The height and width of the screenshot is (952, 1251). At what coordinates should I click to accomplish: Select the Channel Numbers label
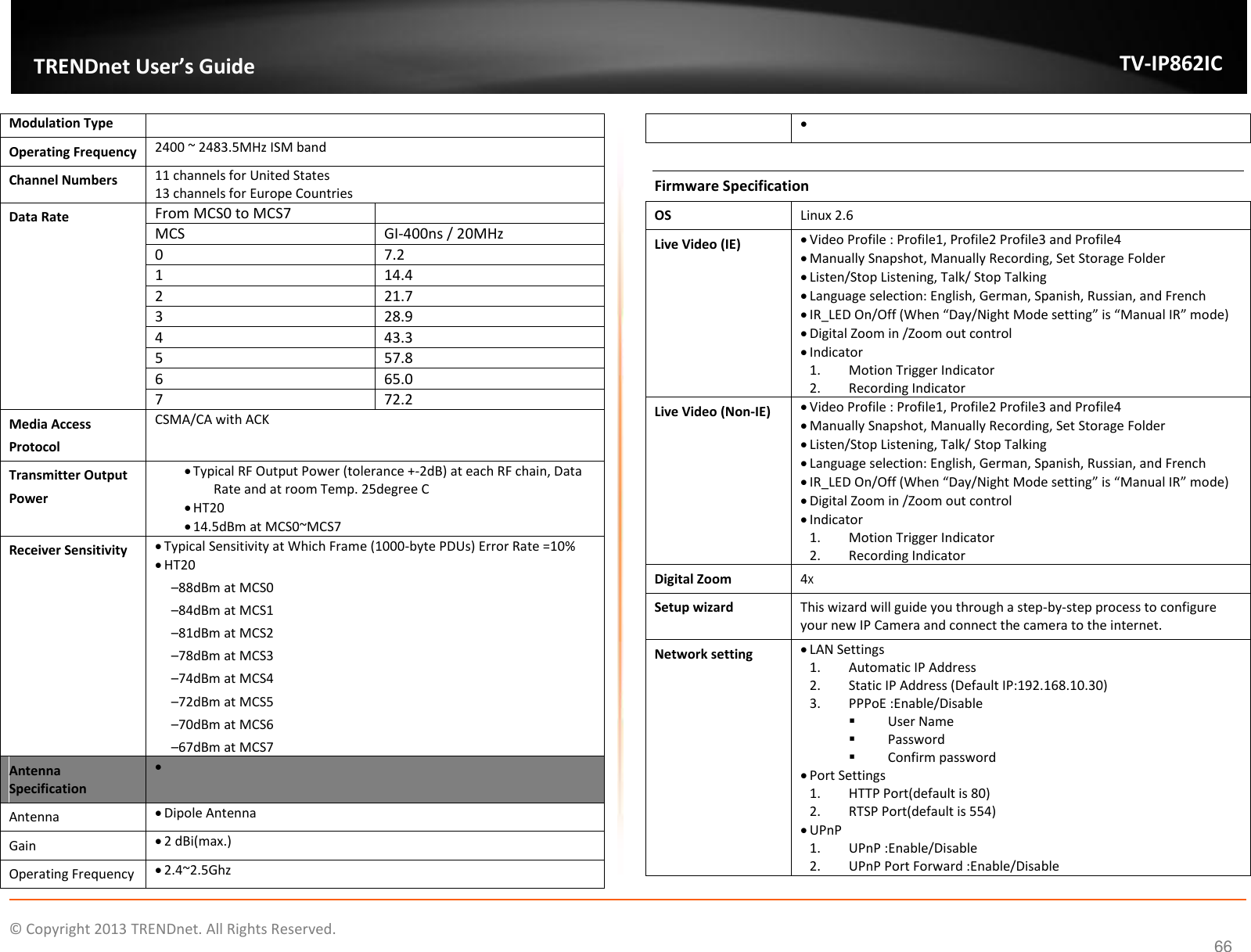[x=63, y=180]
